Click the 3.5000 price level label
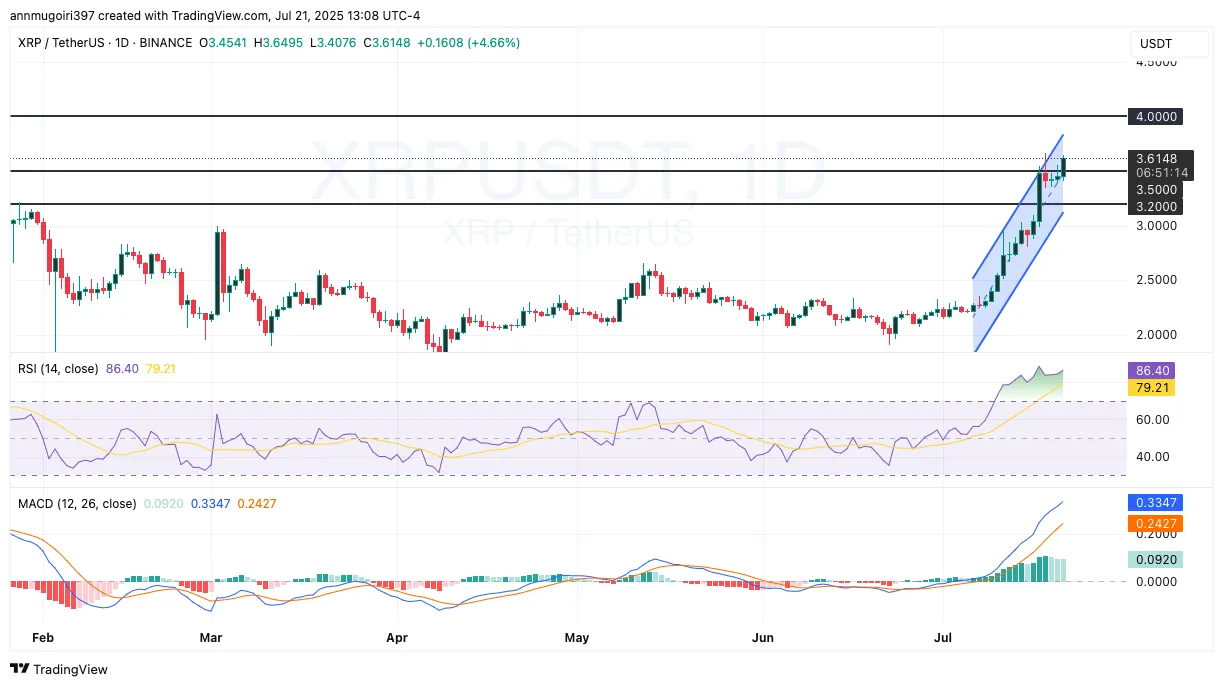The width and height of the screenshot is (1223, 686). point(1155,189)
